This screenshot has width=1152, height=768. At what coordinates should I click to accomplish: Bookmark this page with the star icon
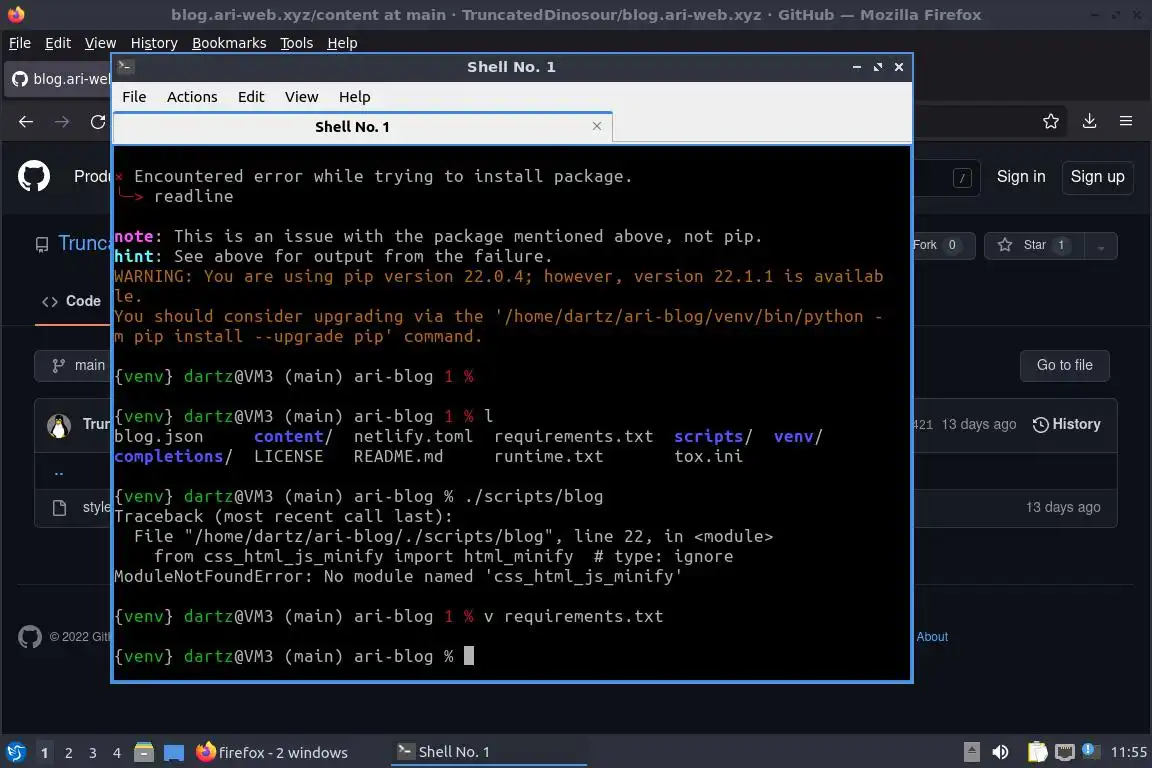pos(1051,121)
